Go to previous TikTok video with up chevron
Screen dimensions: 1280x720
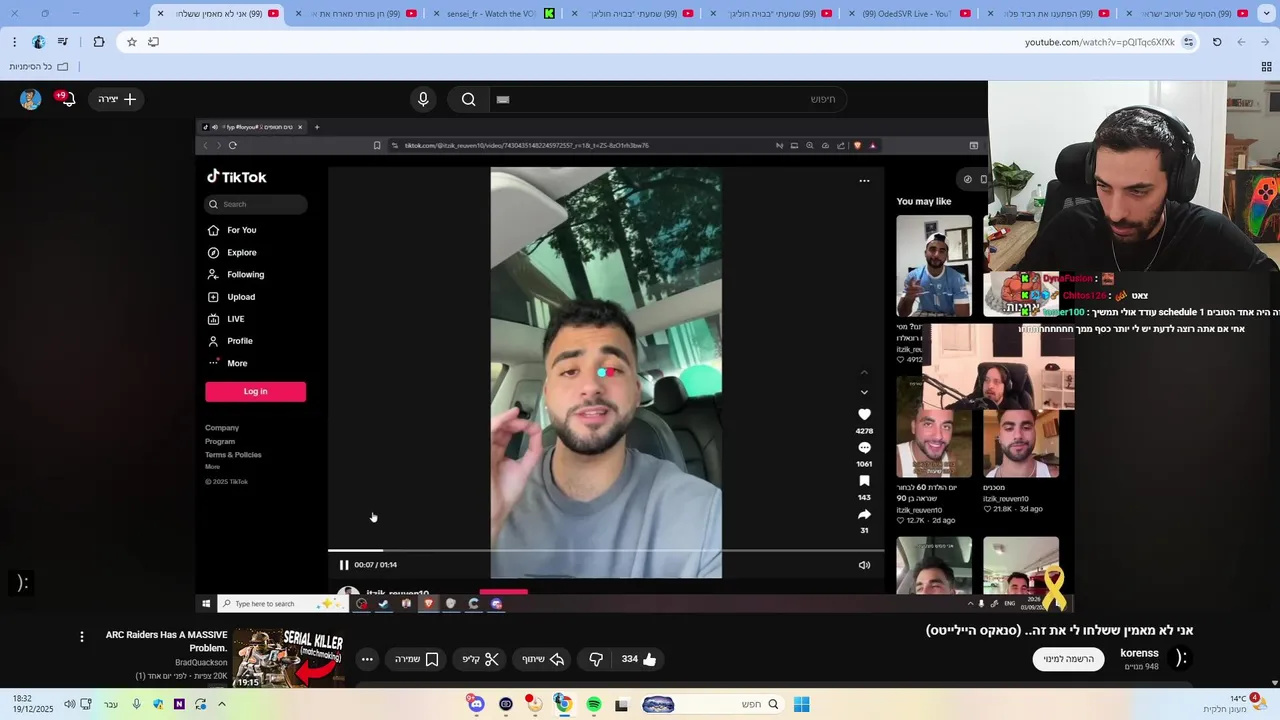click(x=864, y=372)
